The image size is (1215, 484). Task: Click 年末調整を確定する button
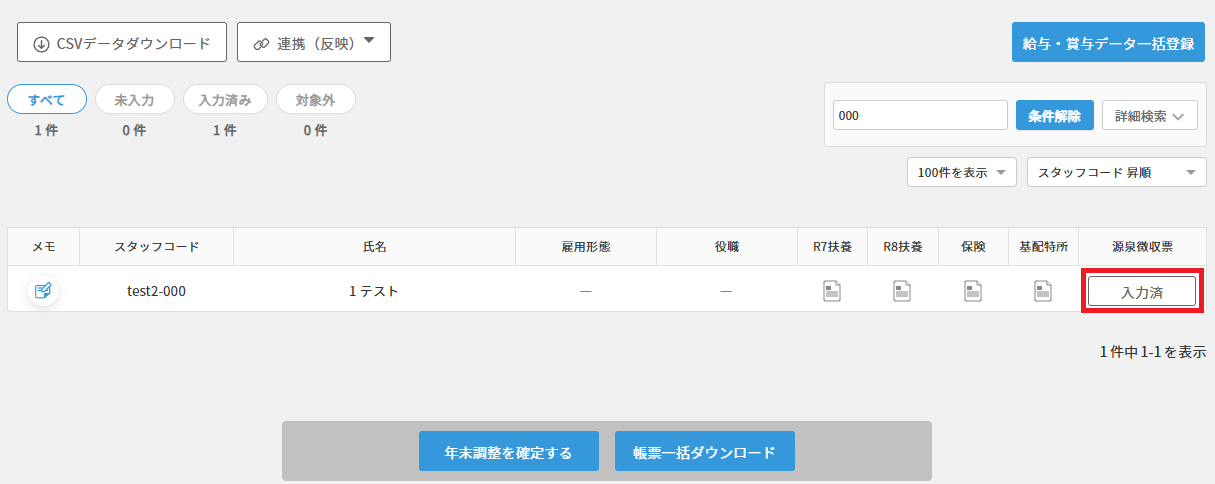(508, 452)
